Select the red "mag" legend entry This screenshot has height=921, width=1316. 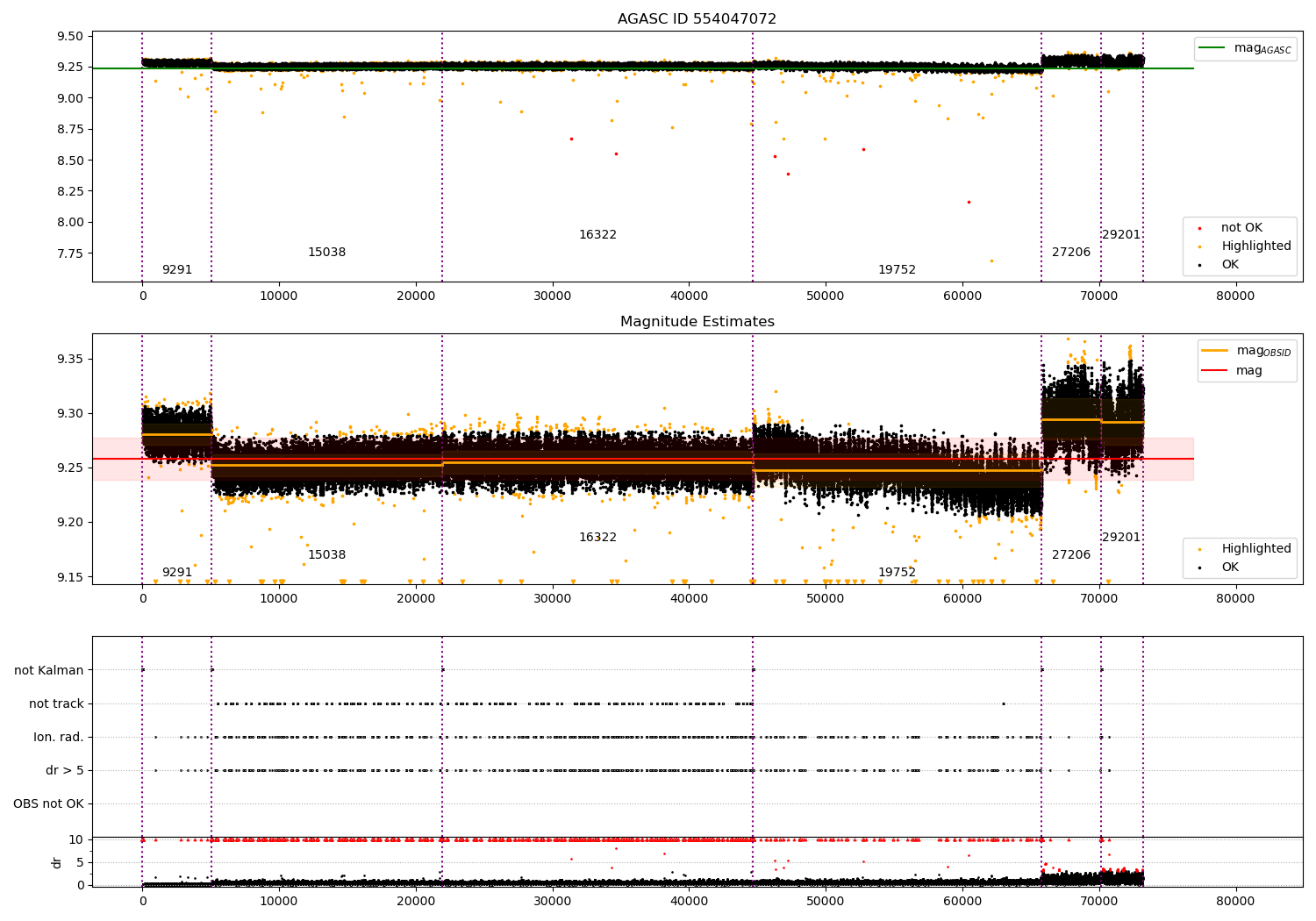point(1232,370)
